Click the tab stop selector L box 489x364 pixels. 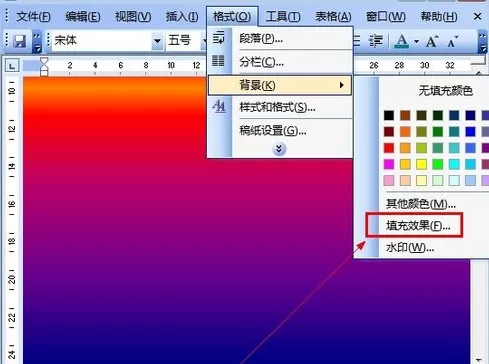click(x=12, y=66)
